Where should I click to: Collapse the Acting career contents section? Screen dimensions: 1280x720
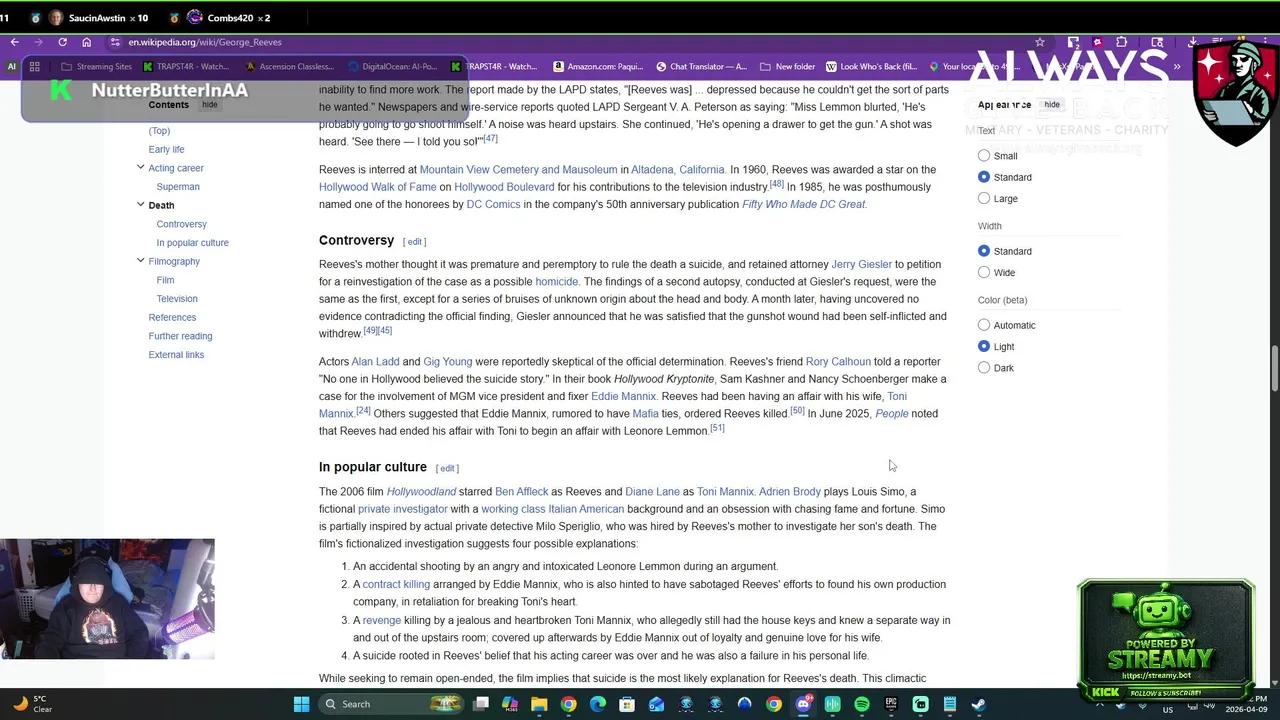(140, 168)
